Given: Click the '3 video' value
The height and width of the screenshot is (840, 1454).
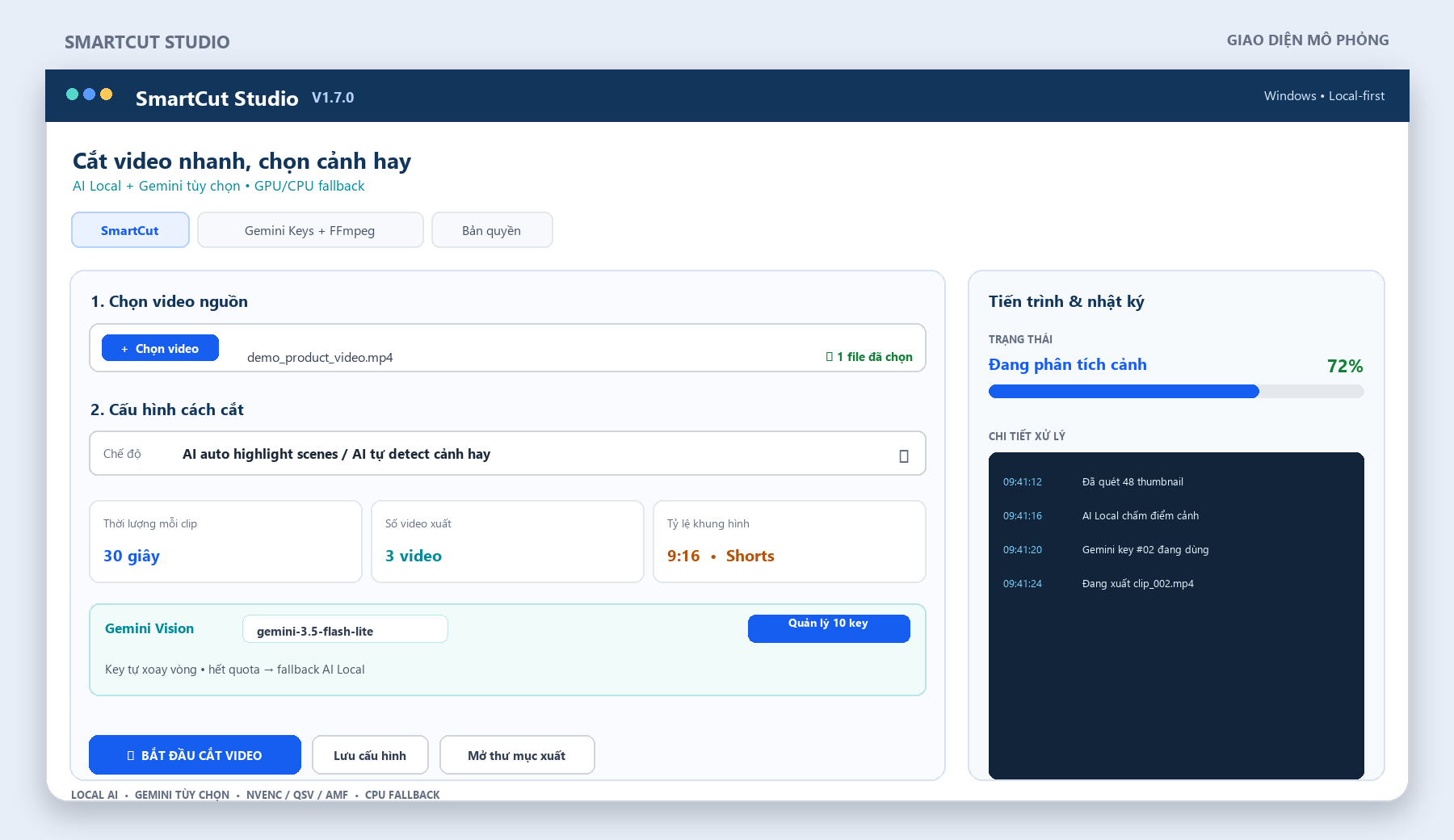Looking at the screenshot, I should click(x=414, y=556).
